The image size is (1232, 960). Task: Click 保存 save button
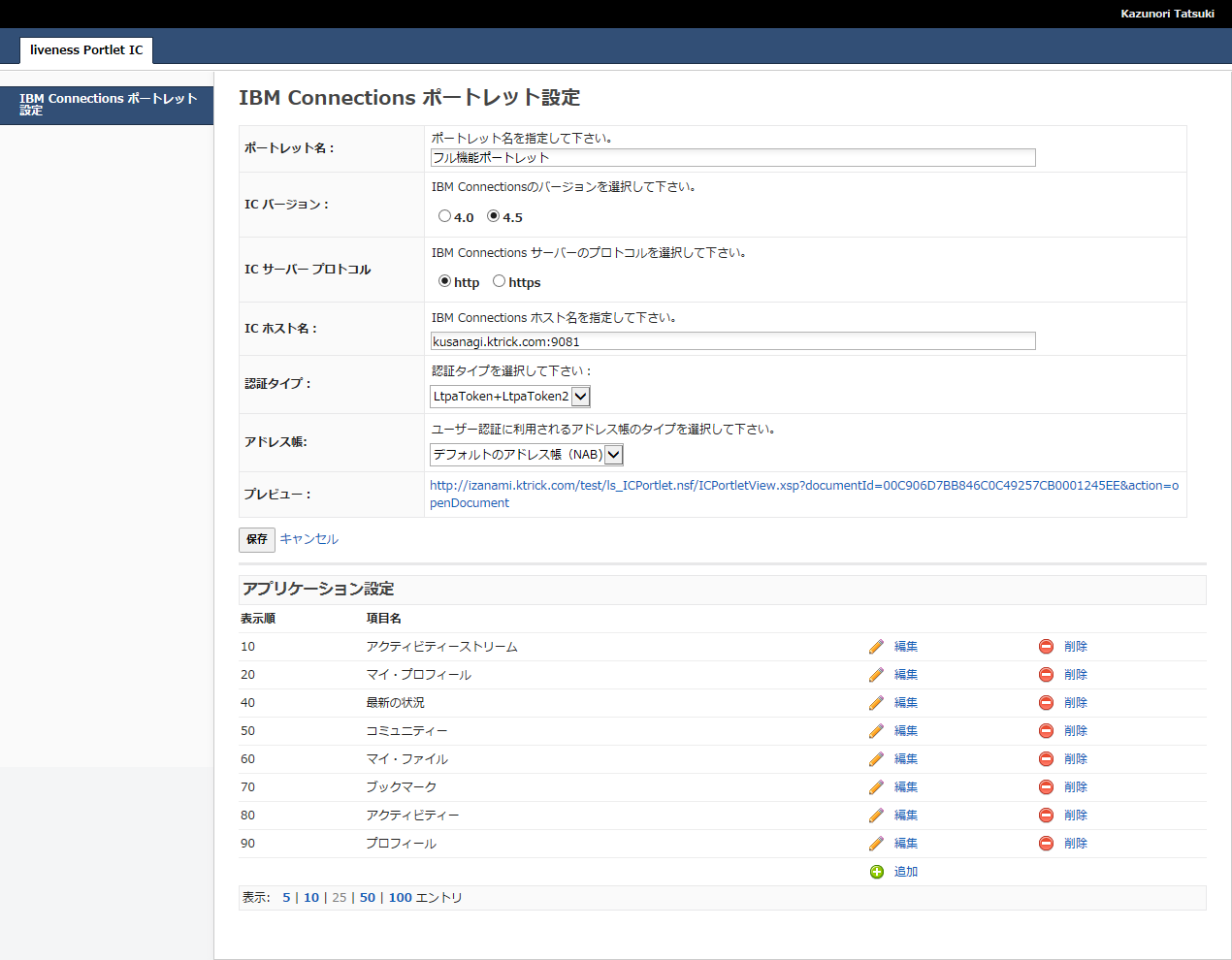tap(257, 539)
